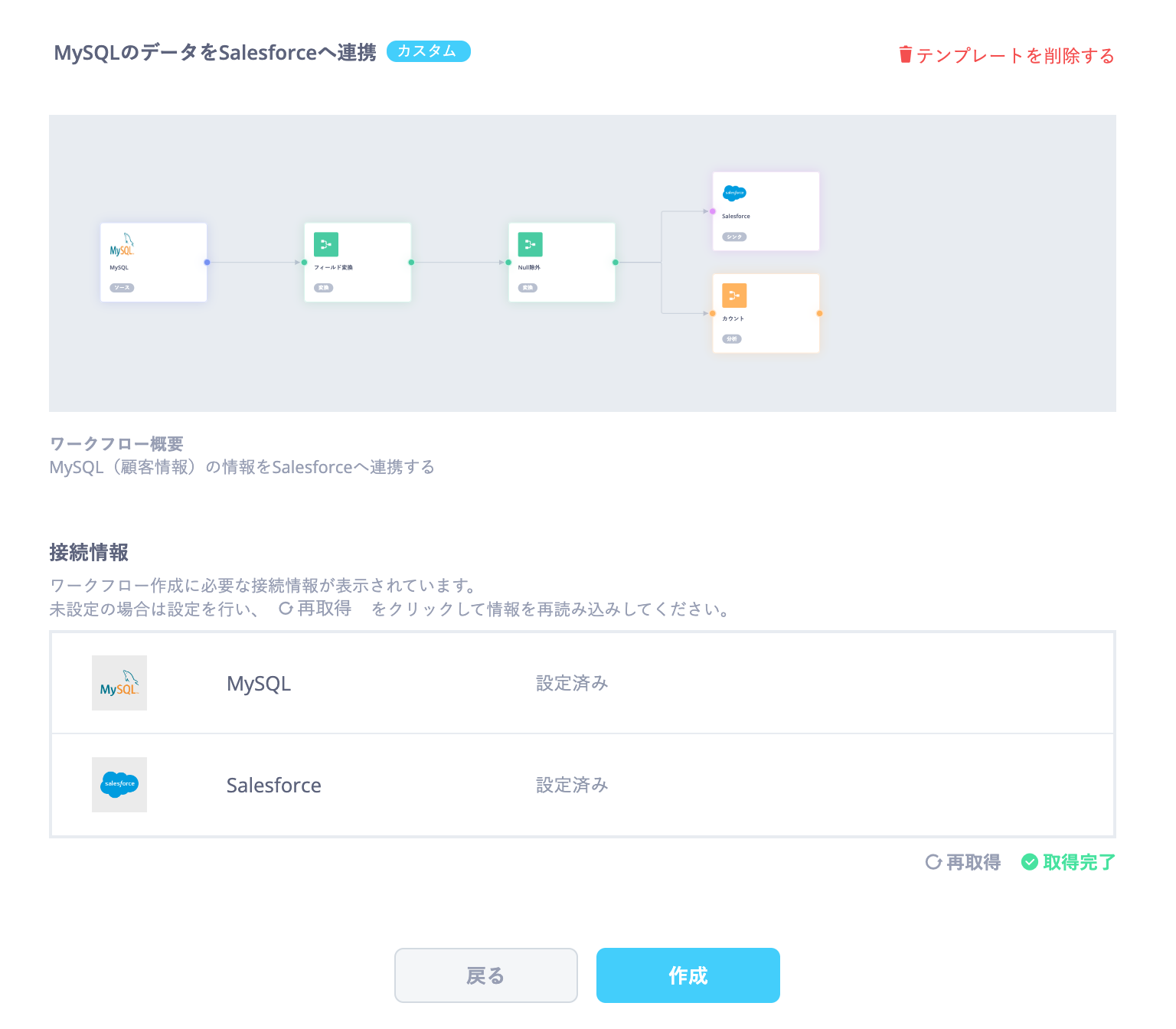Select the green Null除外 node icon
The height and width of the screenshot is (1029, 1176).
coord(531,244)
